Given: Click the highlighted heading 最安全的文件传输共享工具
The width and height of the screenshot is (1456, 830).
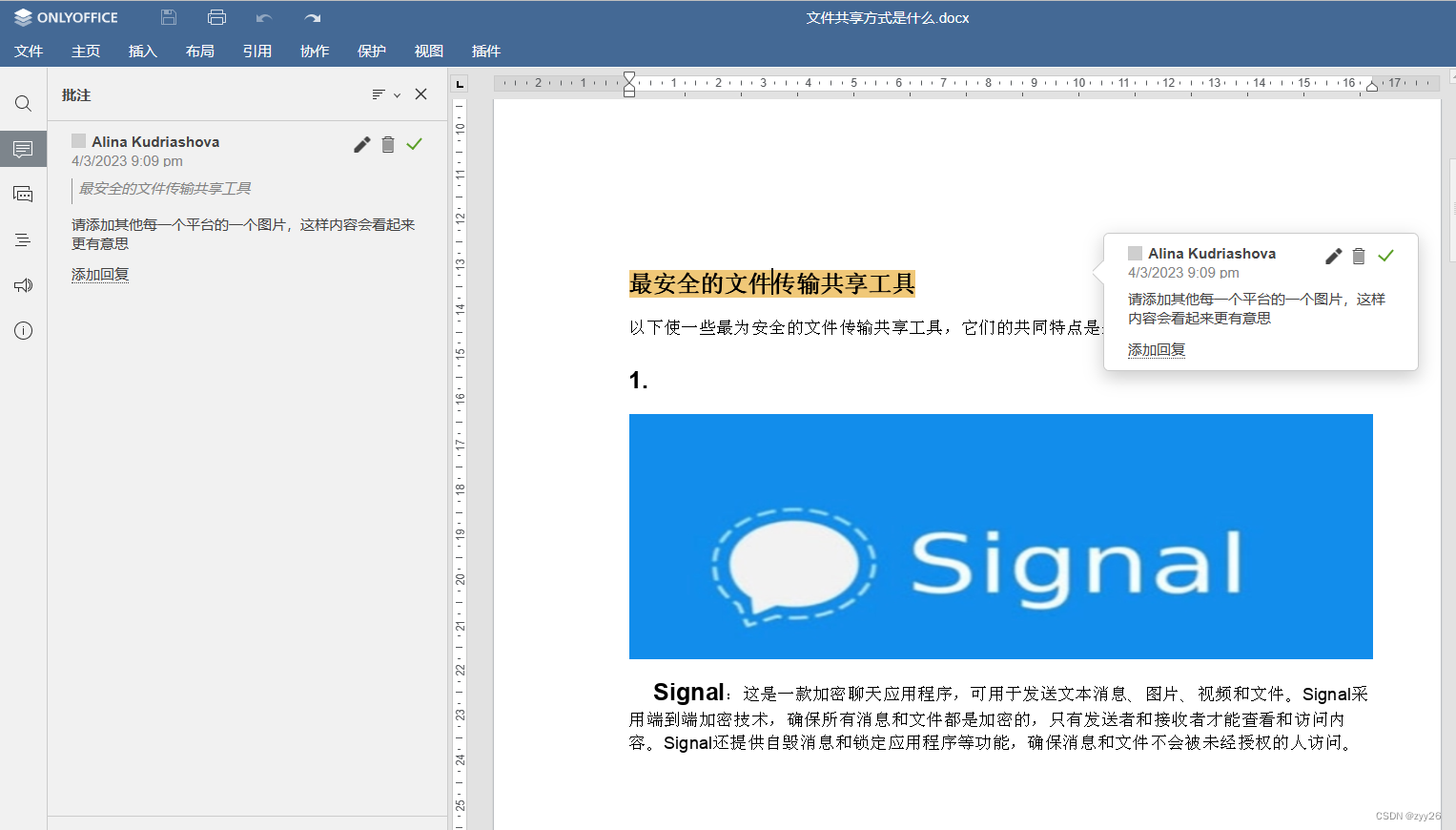Looking at the screenshot, I should (x=772, y=283).
